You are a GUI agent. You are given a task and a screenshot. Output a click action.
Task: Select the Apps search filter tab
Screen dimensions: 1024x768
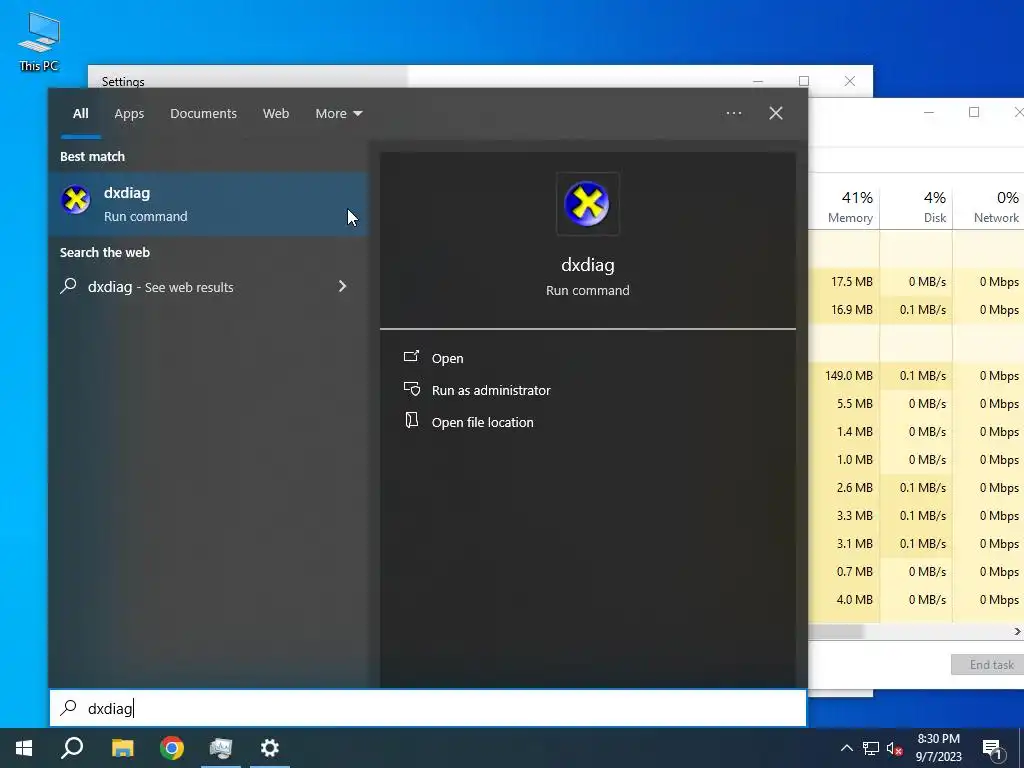coord(129,113)
